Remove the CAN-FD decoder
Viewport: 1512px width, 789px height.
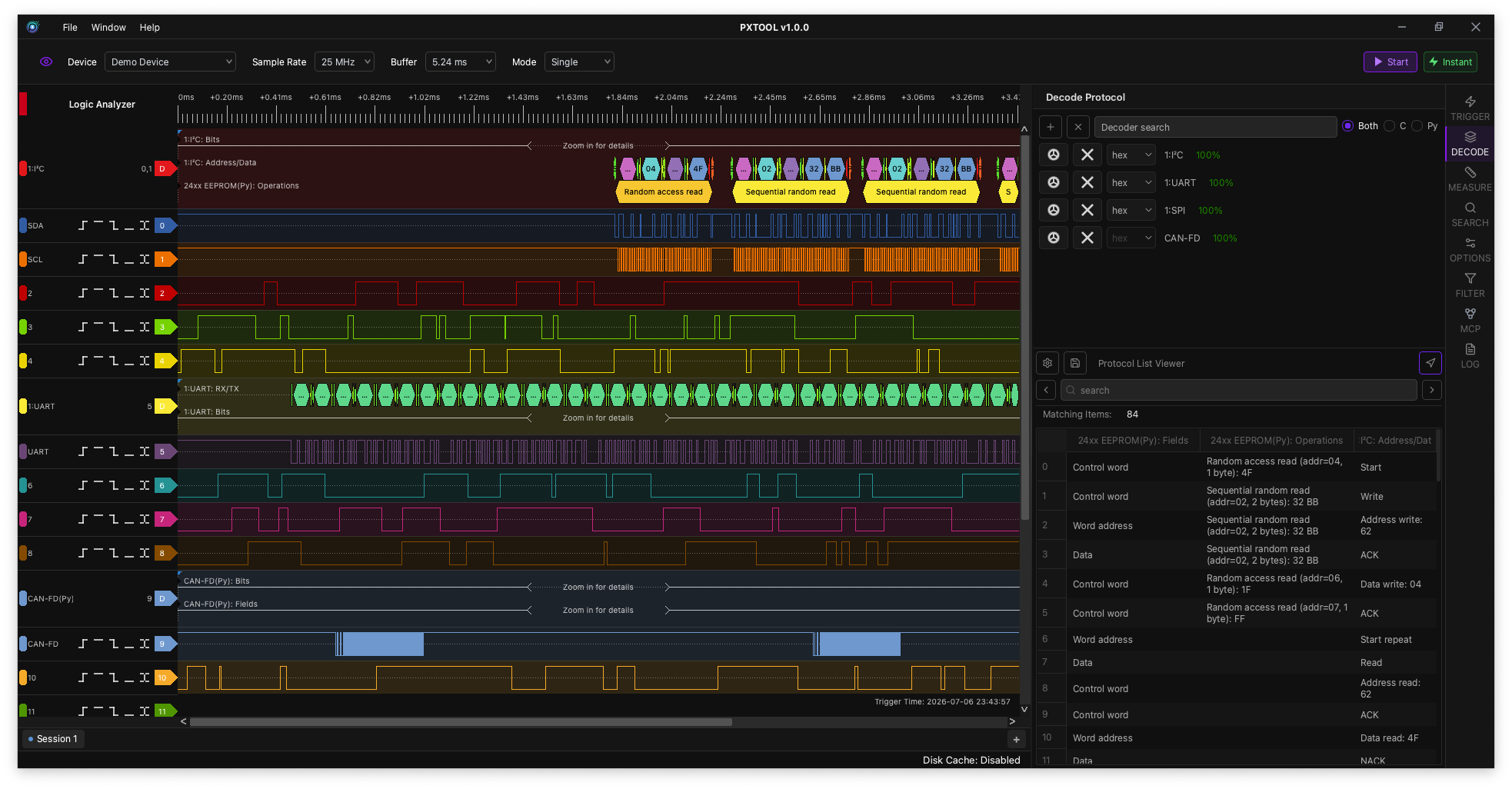(x=1087, y=238)
